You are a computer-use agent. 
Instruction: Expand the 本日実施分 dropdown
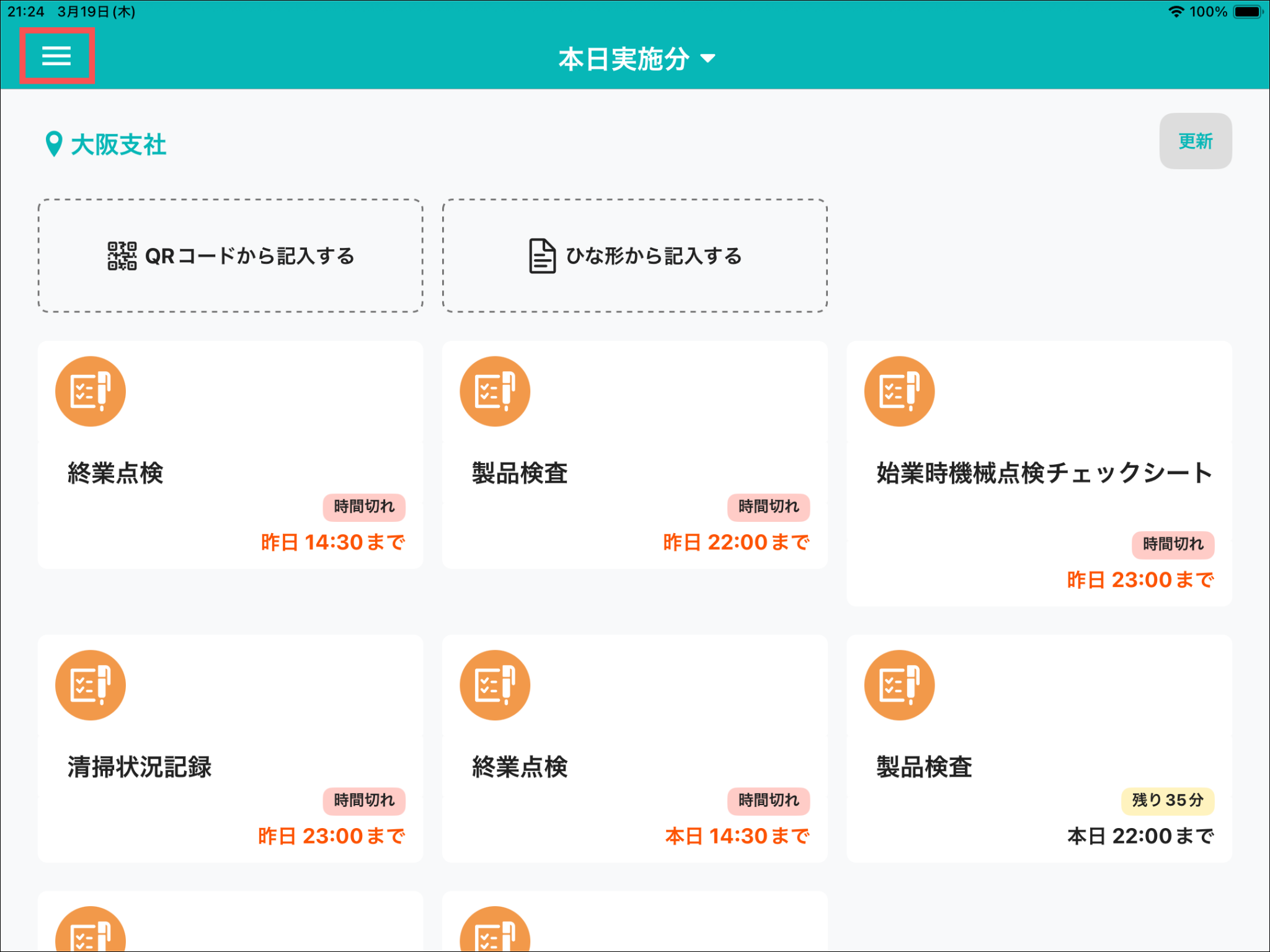coord(624,59)
